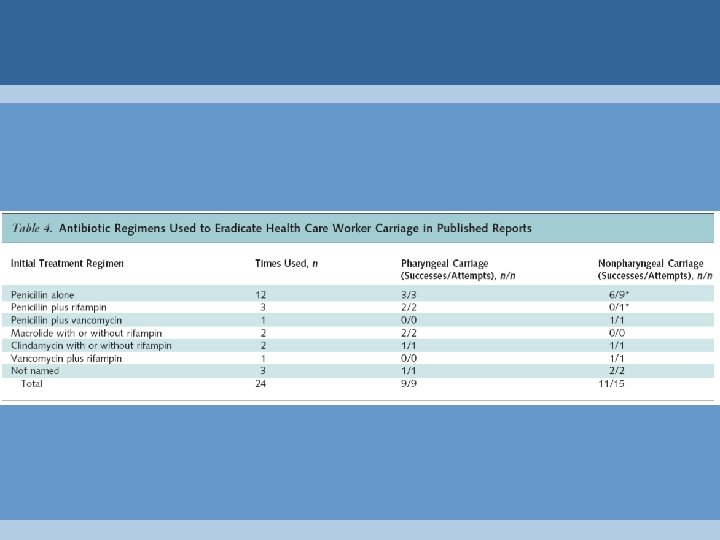Click the Vancomycin plus rifampin row label

pos(66,358)
